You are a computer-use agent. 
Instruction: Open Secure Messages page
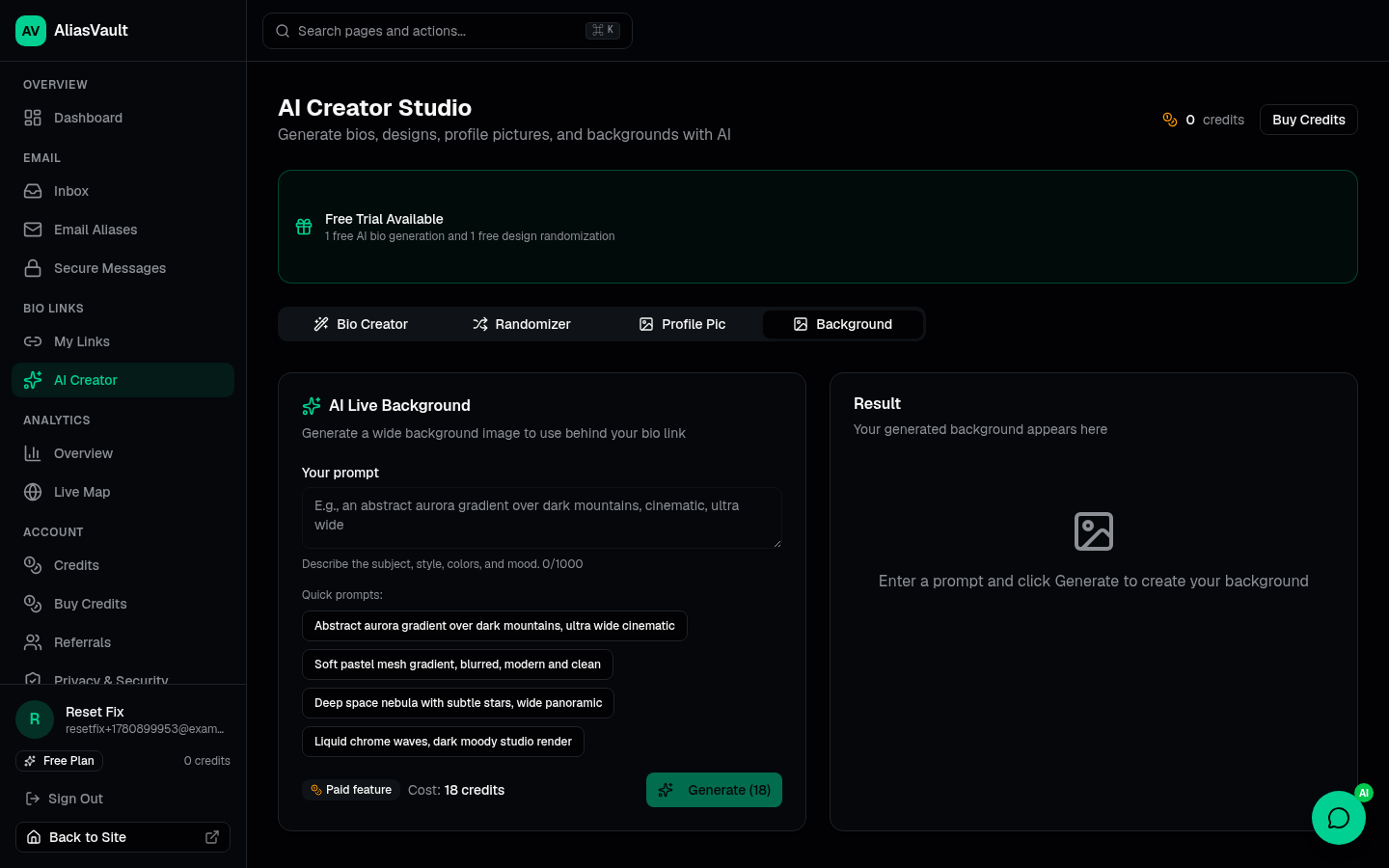point(123,268)
